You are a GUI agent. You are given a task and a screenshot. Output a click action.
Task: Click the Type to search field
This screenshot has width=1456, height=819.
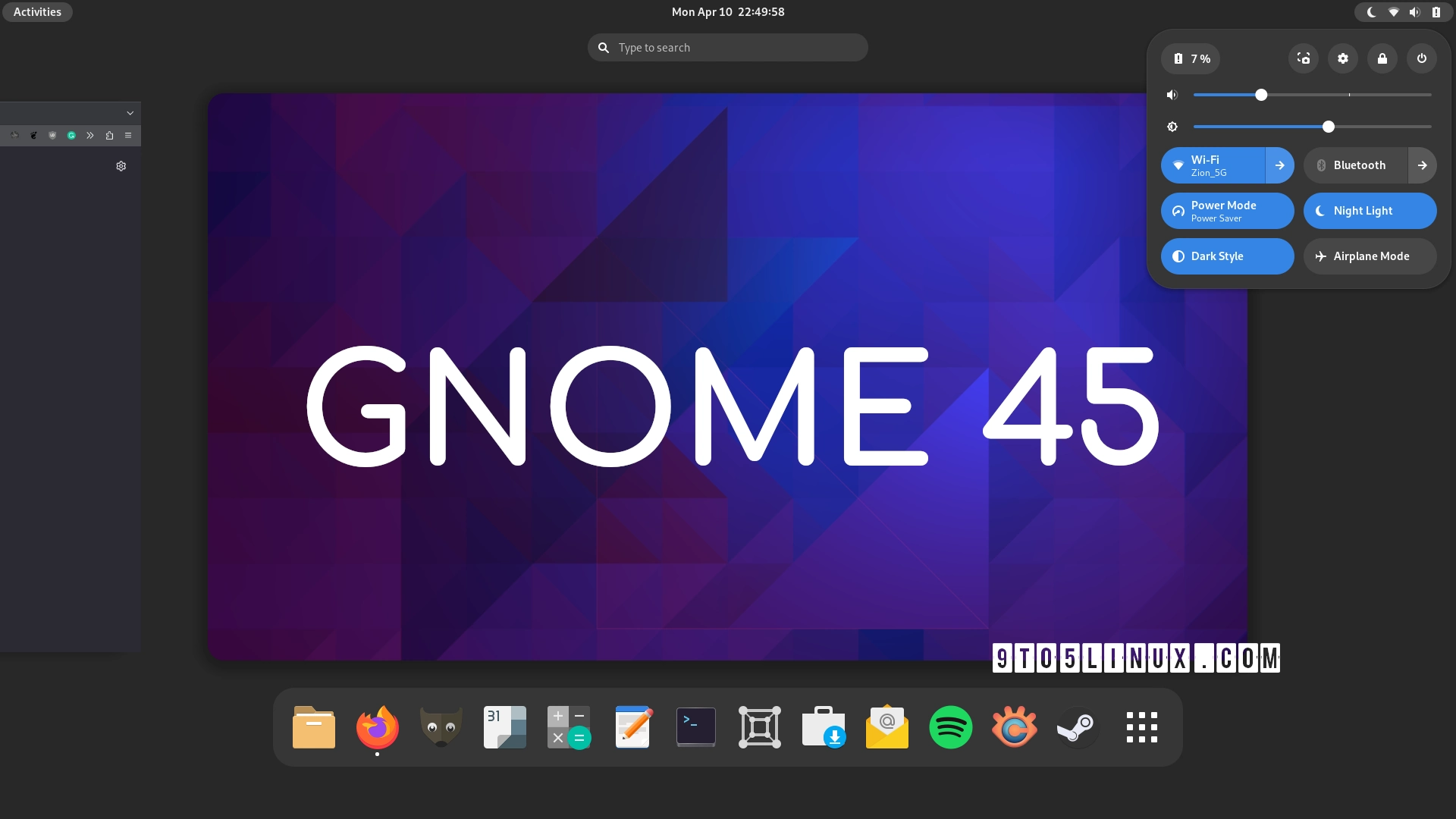(x=727, y=47)
